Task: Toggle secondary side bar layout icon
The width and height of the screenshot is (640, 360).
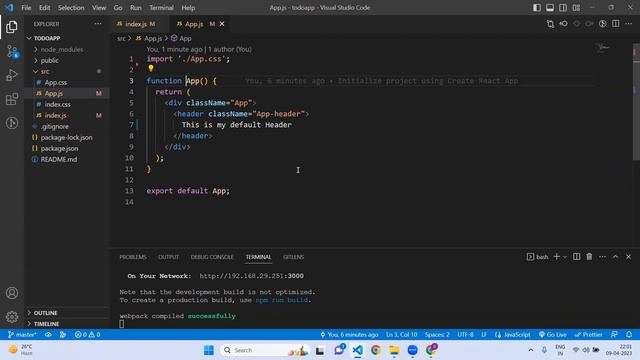Action: point(563,8)
